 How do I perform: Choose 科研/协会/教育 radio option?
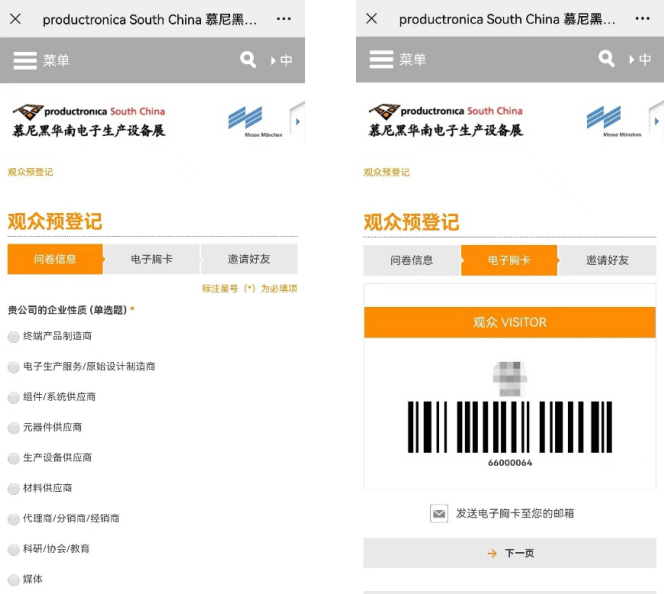click(x=14, y=549)
